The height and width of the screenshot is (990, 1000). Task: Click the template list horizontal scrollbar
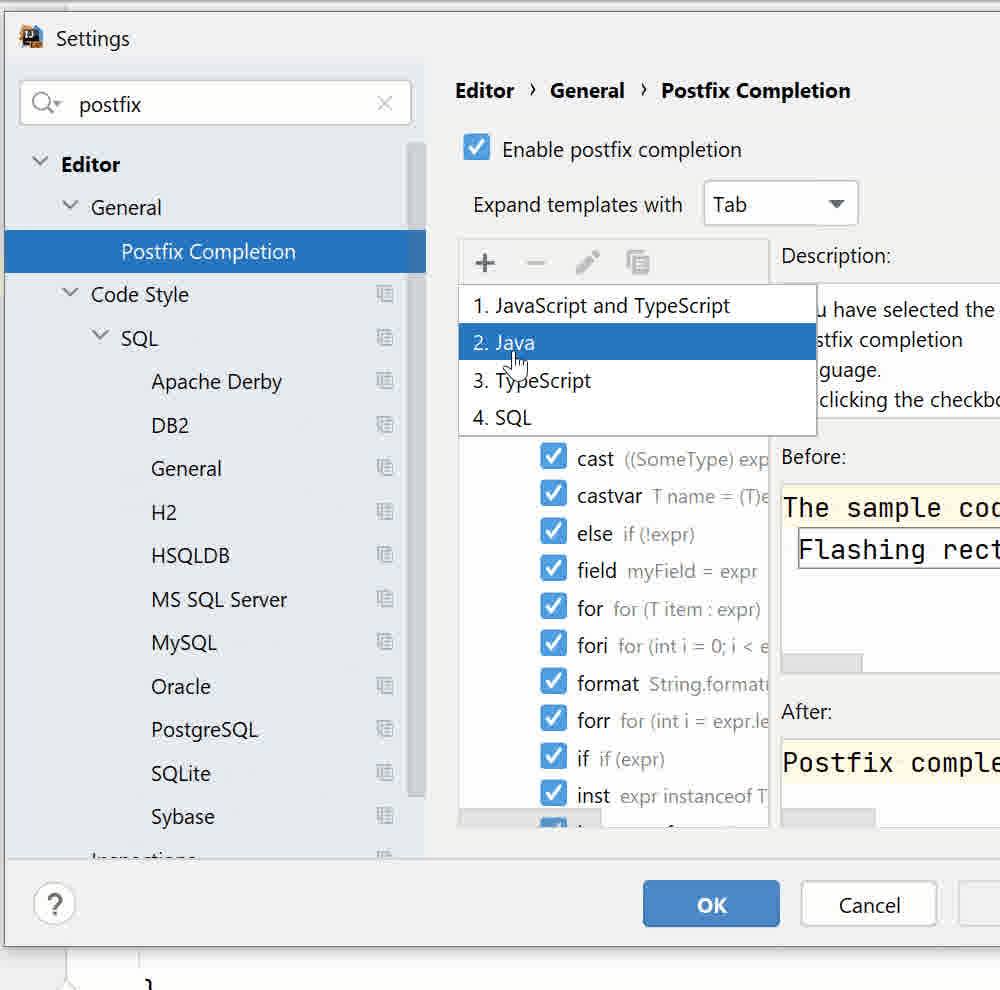(531, 818)
